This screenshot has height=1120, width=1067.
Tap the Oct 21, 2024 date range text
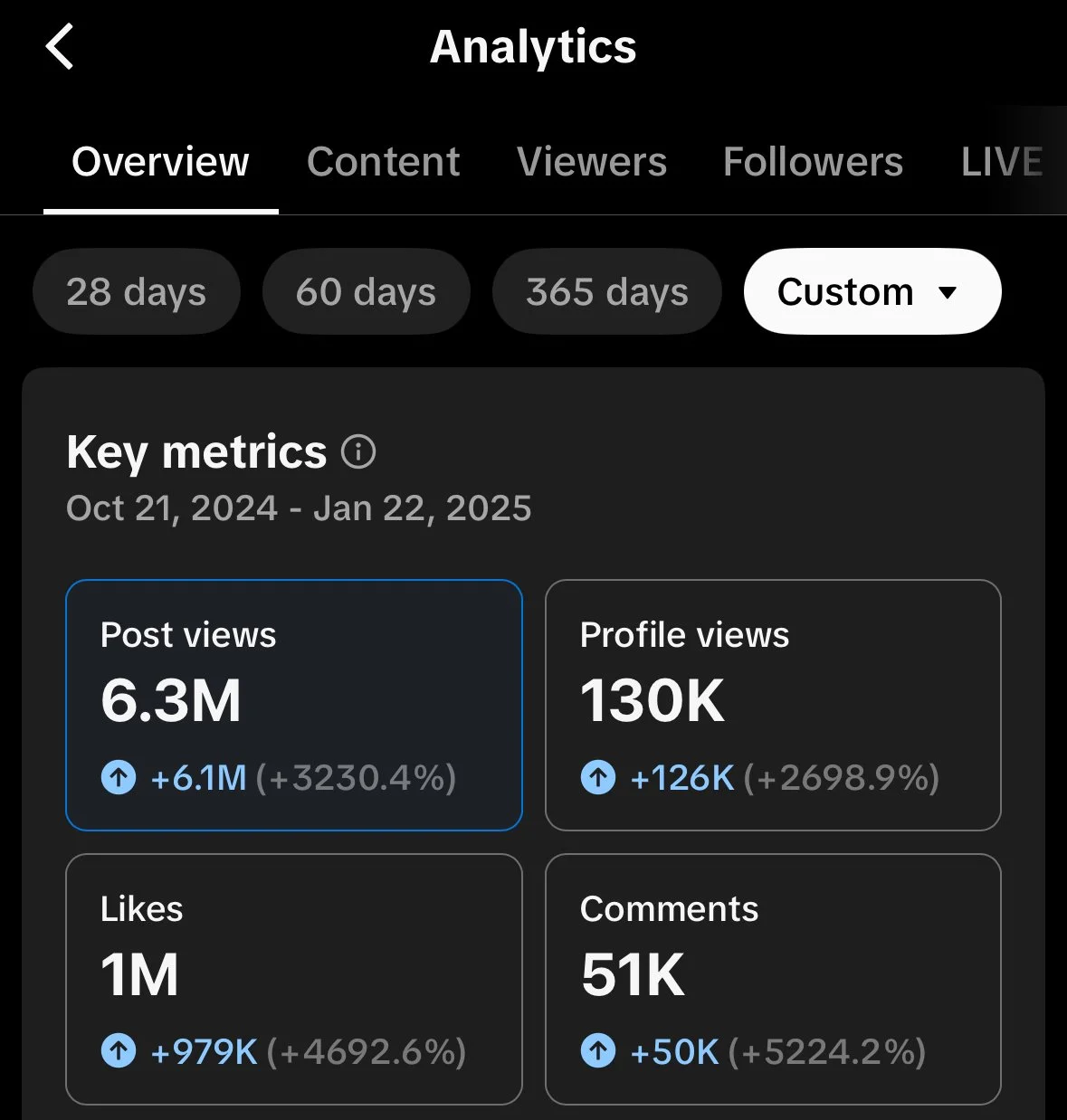coord(299,508)
